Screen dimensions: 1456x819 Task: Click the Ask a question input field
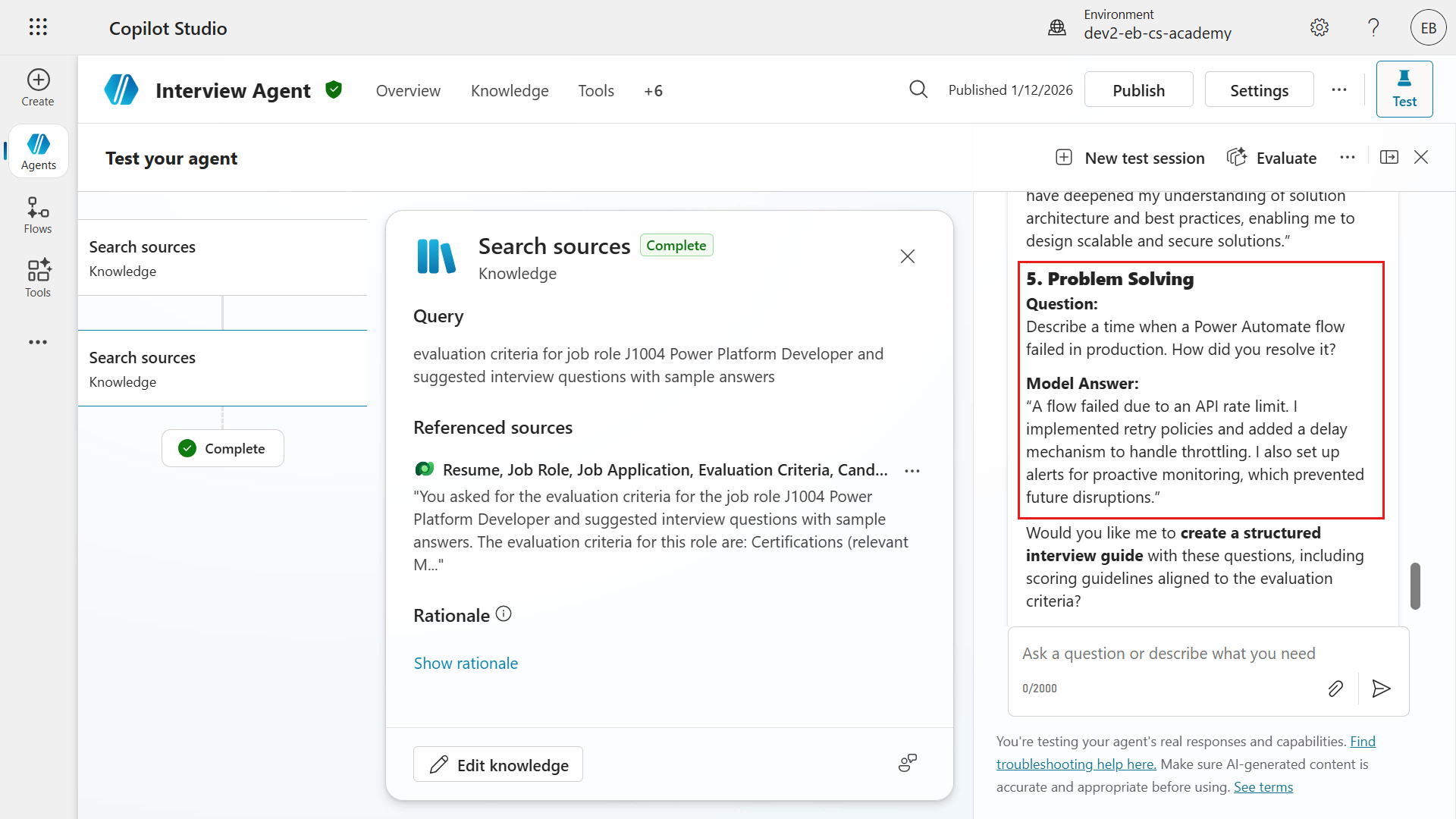tap(1168, 654)
